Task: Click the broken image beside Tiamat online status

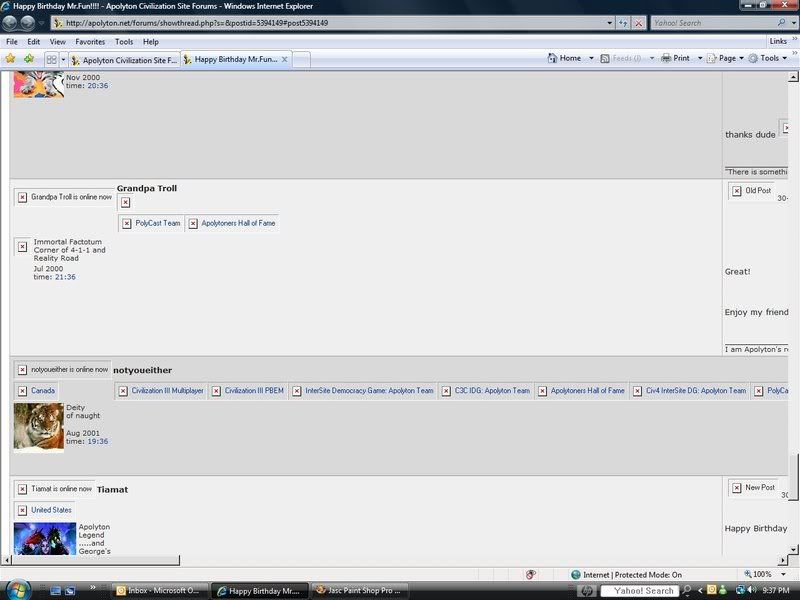Action: (x=22, y=489)
